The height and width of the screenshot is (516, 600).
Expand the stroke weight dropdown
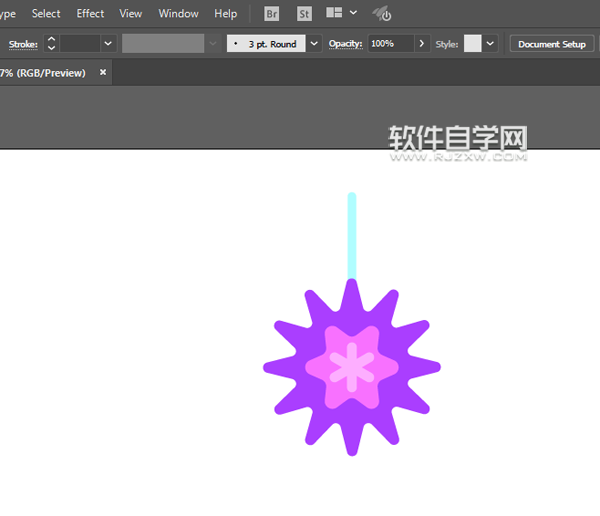108,44
